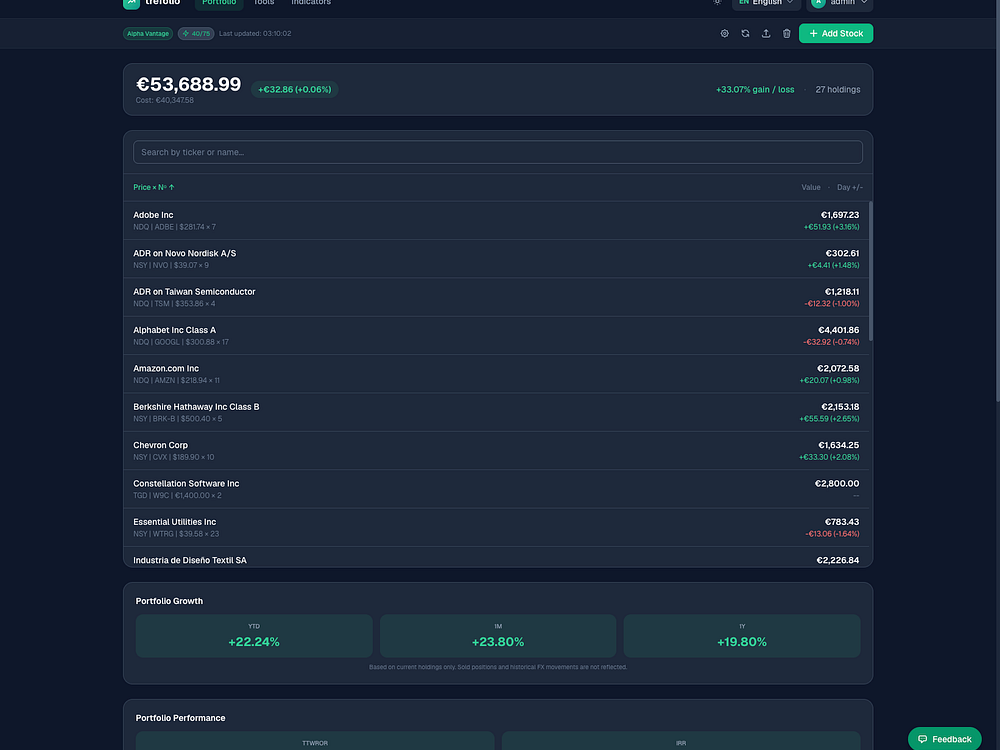
Task: Click the Add Stock button
Action: click(835, 33)
